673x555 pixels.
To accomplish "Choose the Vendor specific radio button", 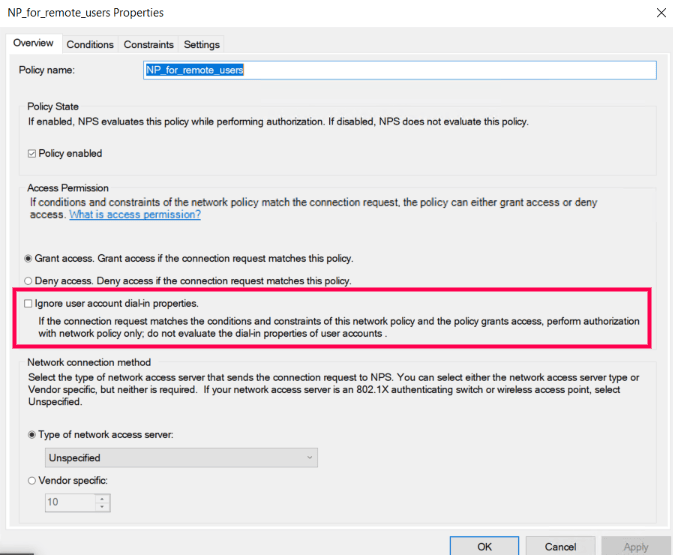I will coord(31,481).
